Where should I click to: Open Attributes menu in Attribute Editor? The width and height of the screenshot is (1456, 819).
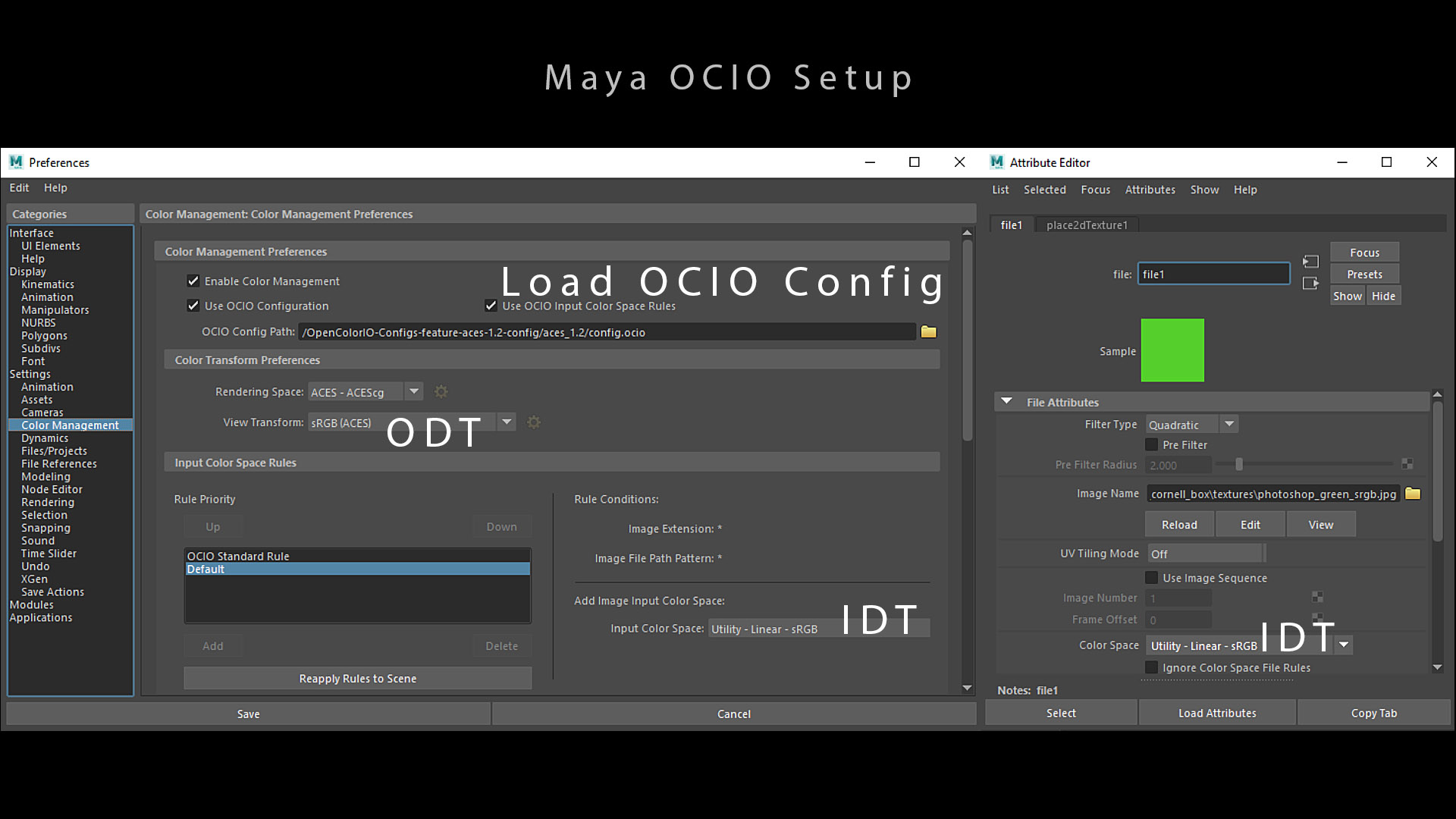[1150, 190]
